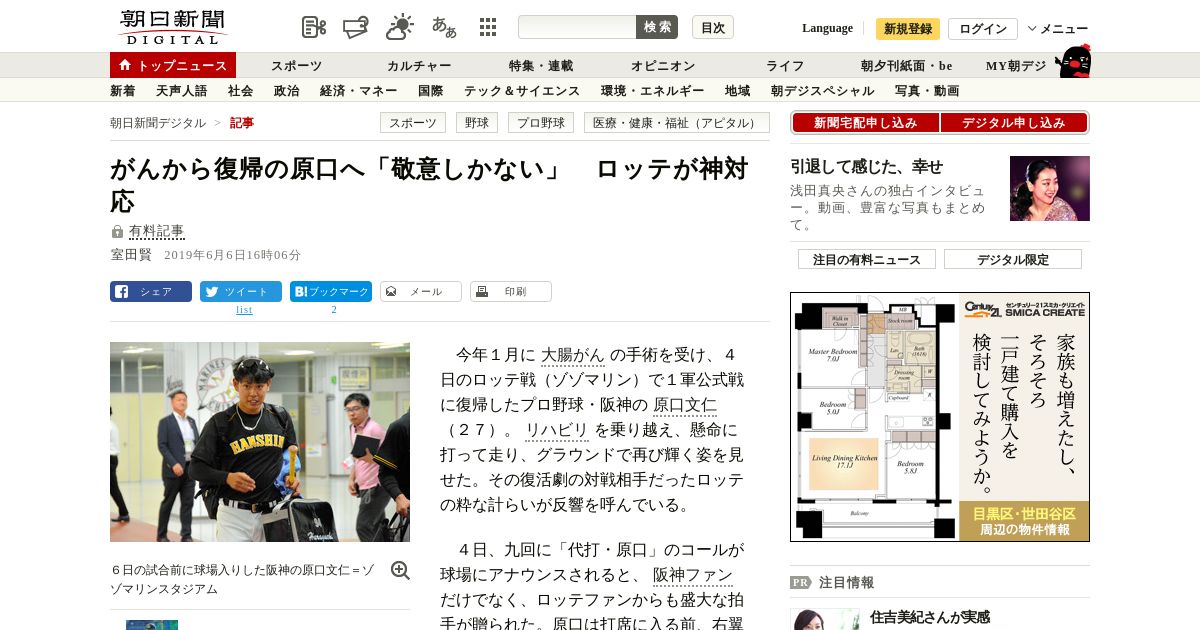The width and height of the screenshot is (1200, 630).
Task: Send the article by メール
Action: 421,292
